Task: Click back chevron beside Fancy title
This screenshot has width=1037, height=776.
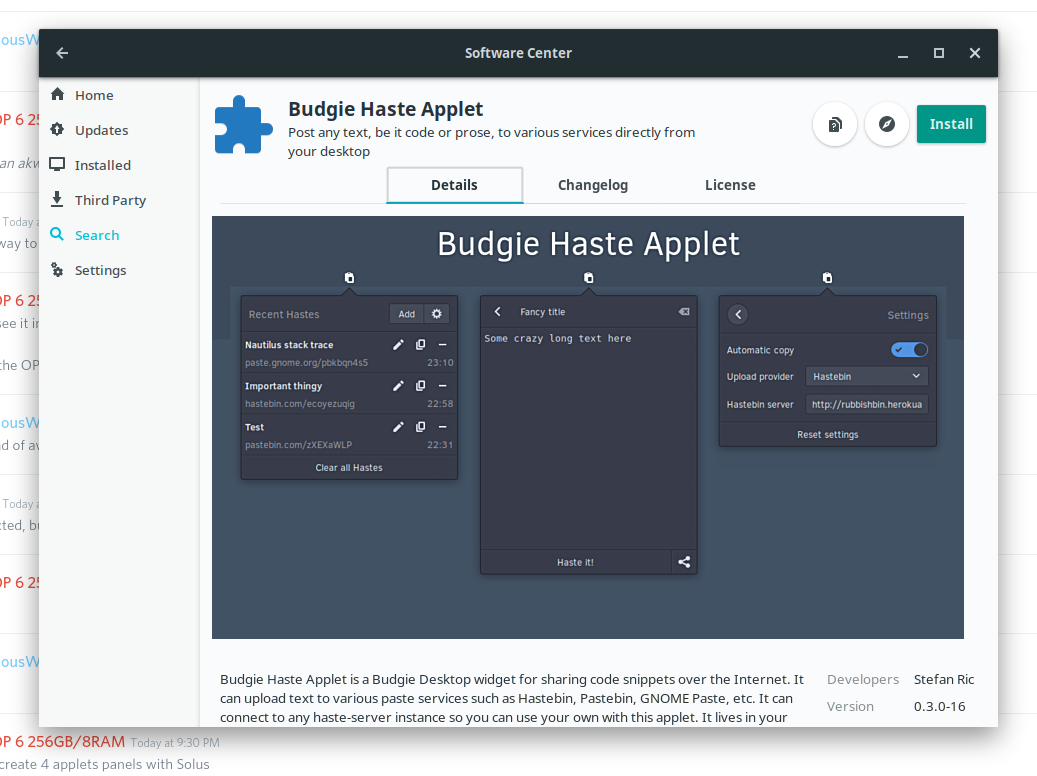Action: click(497, 312)
